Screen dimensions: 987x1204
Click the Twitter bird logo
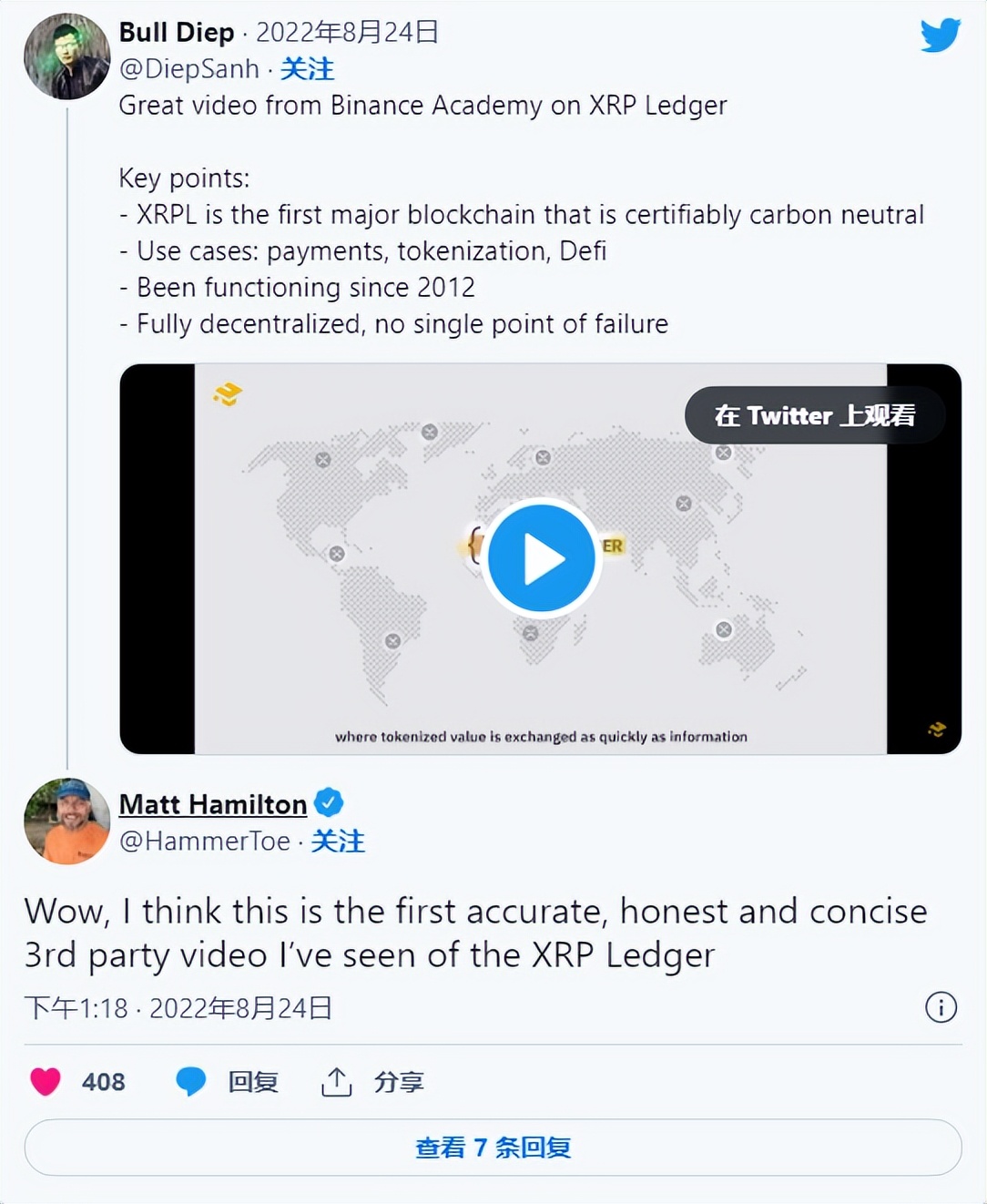click(939, 35)
